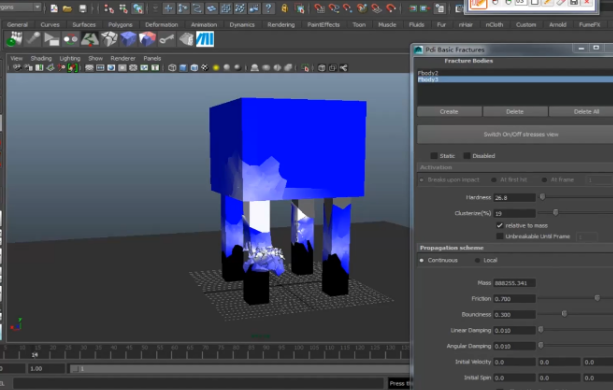Create a new scene from the status line

(54, 8)
